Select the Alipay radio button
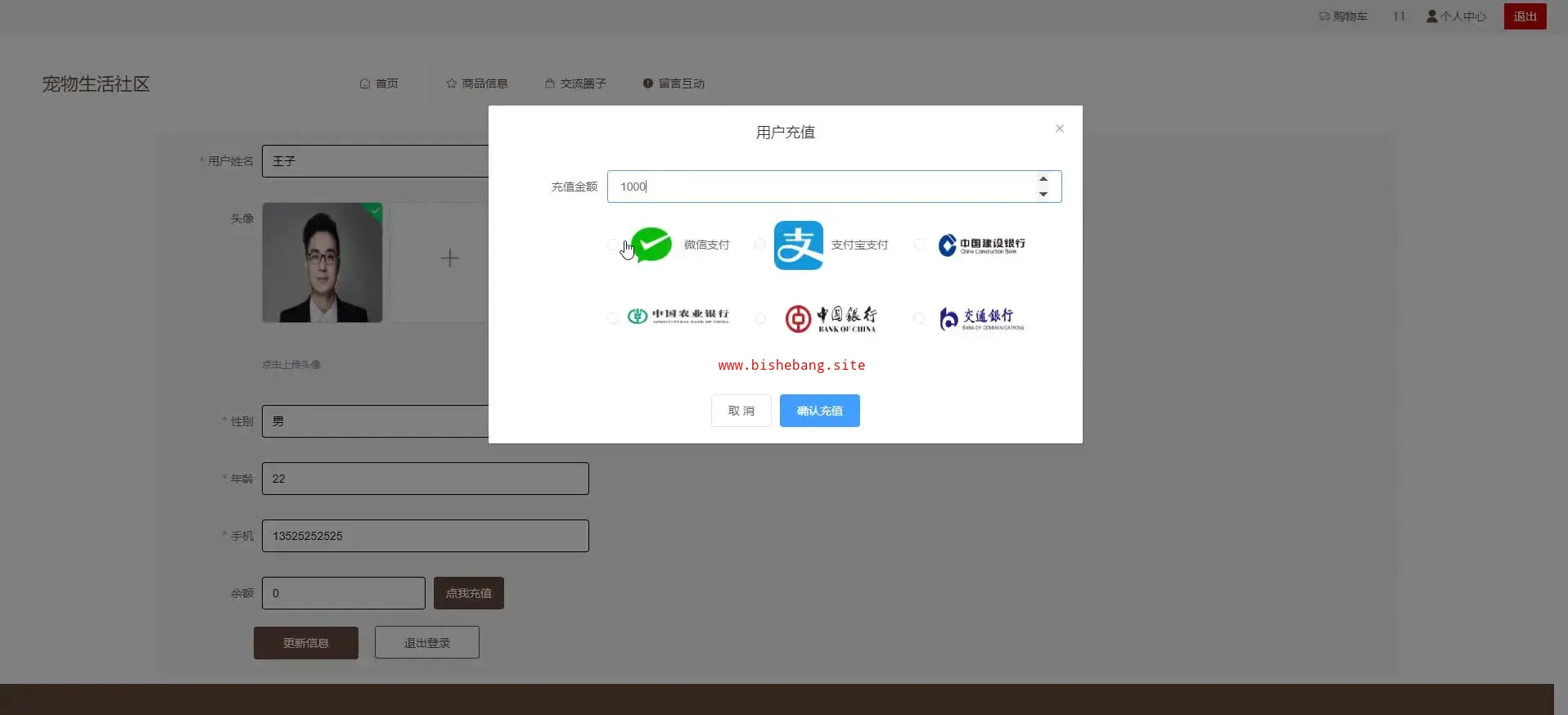1568x715 pixels. (x=760, y=245)
